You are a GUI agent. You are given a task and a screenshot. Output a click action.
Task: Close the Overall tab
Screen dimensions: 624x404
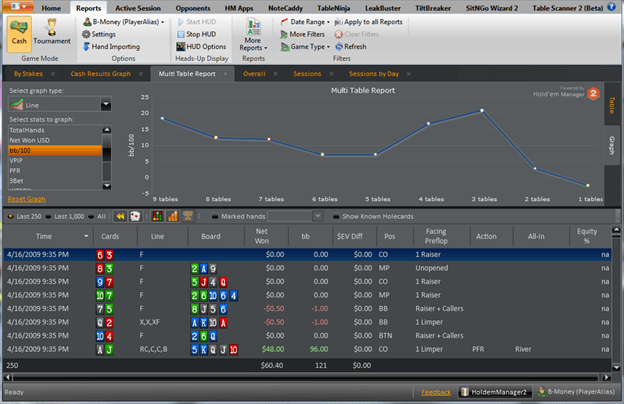point(275,74)
